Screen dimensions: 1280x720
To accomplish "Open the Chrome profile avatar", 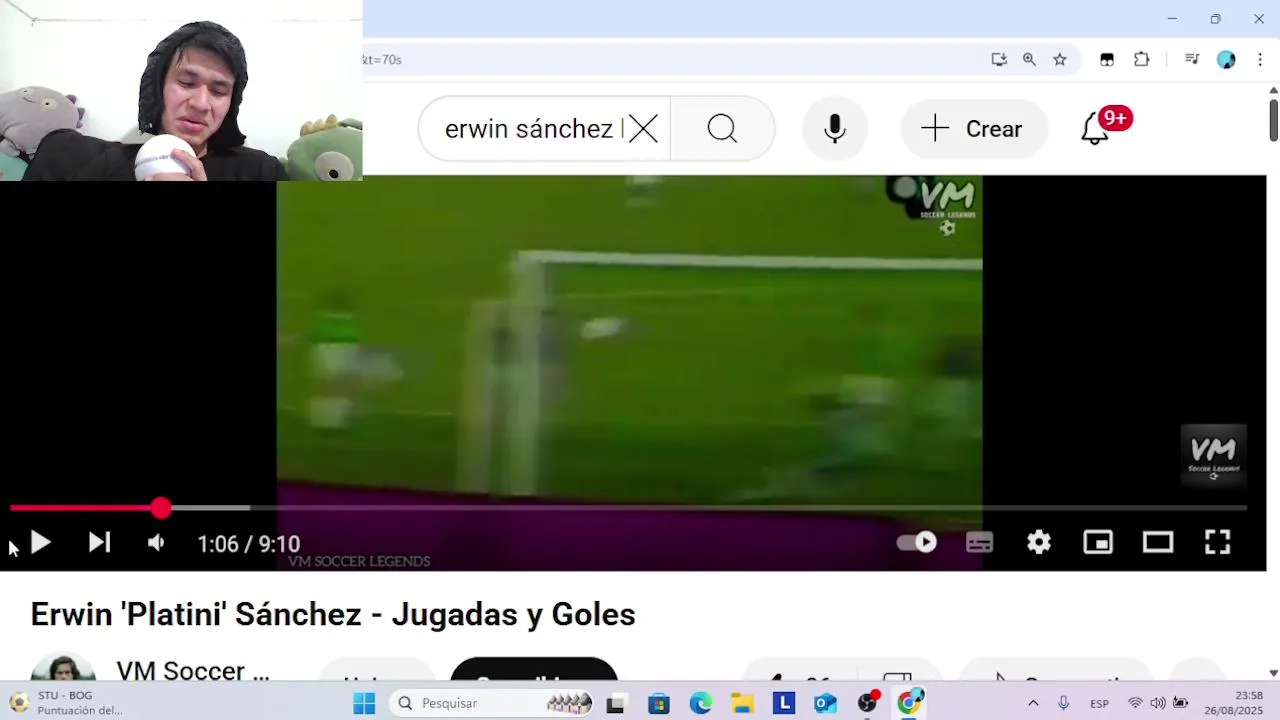I will click(1226, 60).
